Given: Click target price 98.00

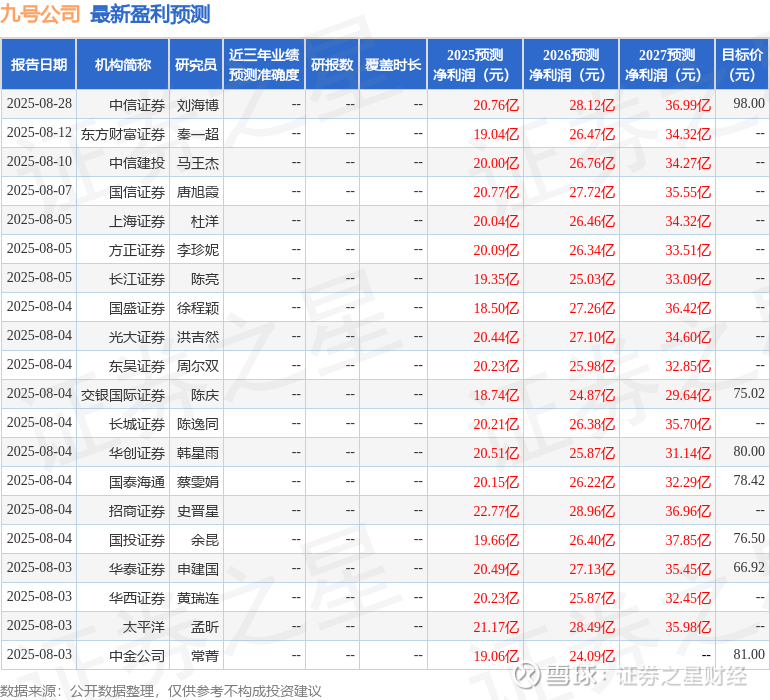Looking at the screenshot, I should pyautogui.click(x=749, y=103).
